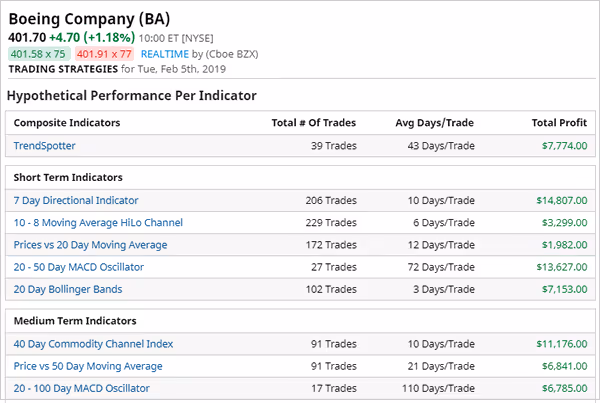Click the Medium Term Indicators section header
Viewport: 600px width, 403px height.
pyautogui.click(x=75, y=321)
